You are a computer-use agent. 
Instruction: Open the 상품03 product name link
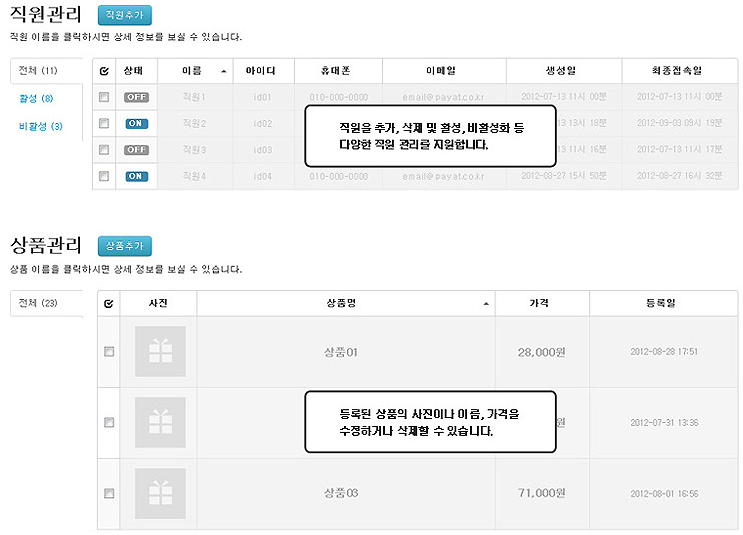pos(341,493)
